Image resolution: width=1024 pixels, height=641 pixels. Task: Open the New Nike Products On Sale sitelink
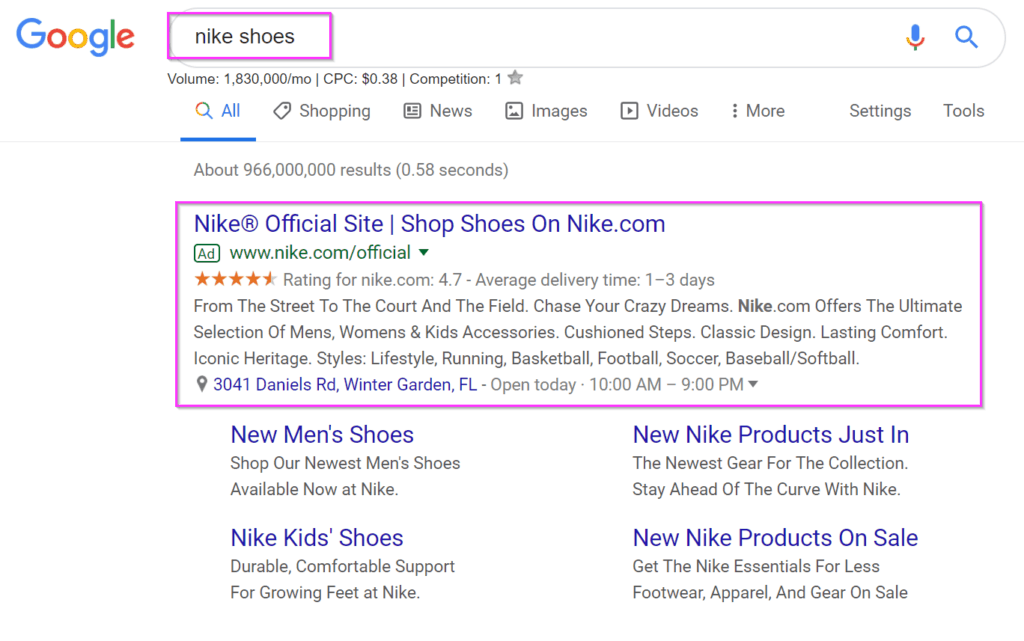point(775,538)
